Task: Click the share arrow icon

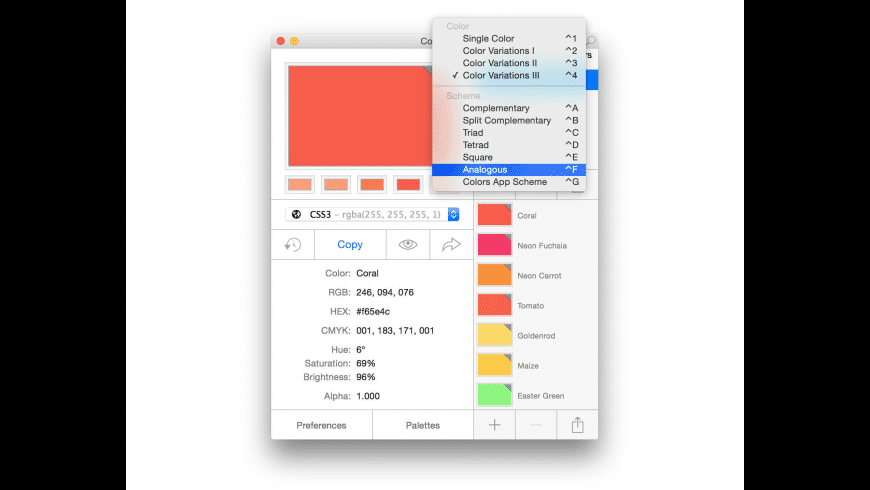Action: pos(451,244)
